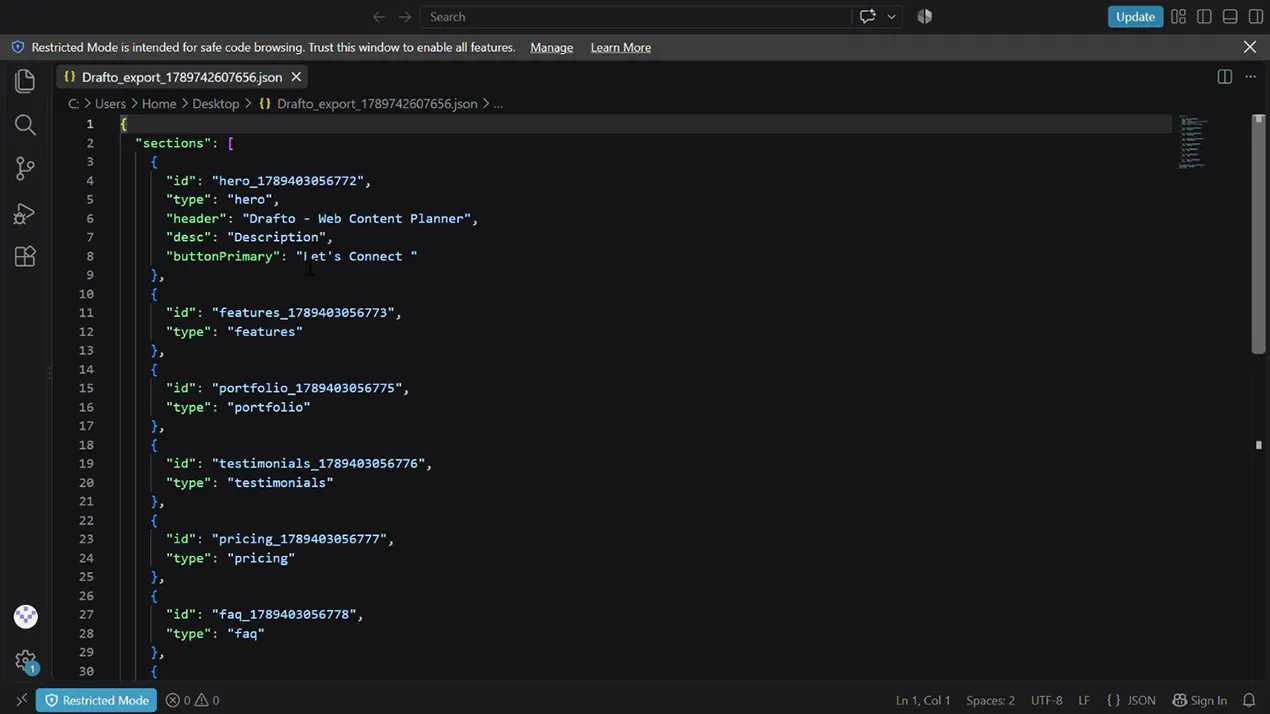Click the Copilot status icon
The image size is (1270, 714).
click(925, 17)
